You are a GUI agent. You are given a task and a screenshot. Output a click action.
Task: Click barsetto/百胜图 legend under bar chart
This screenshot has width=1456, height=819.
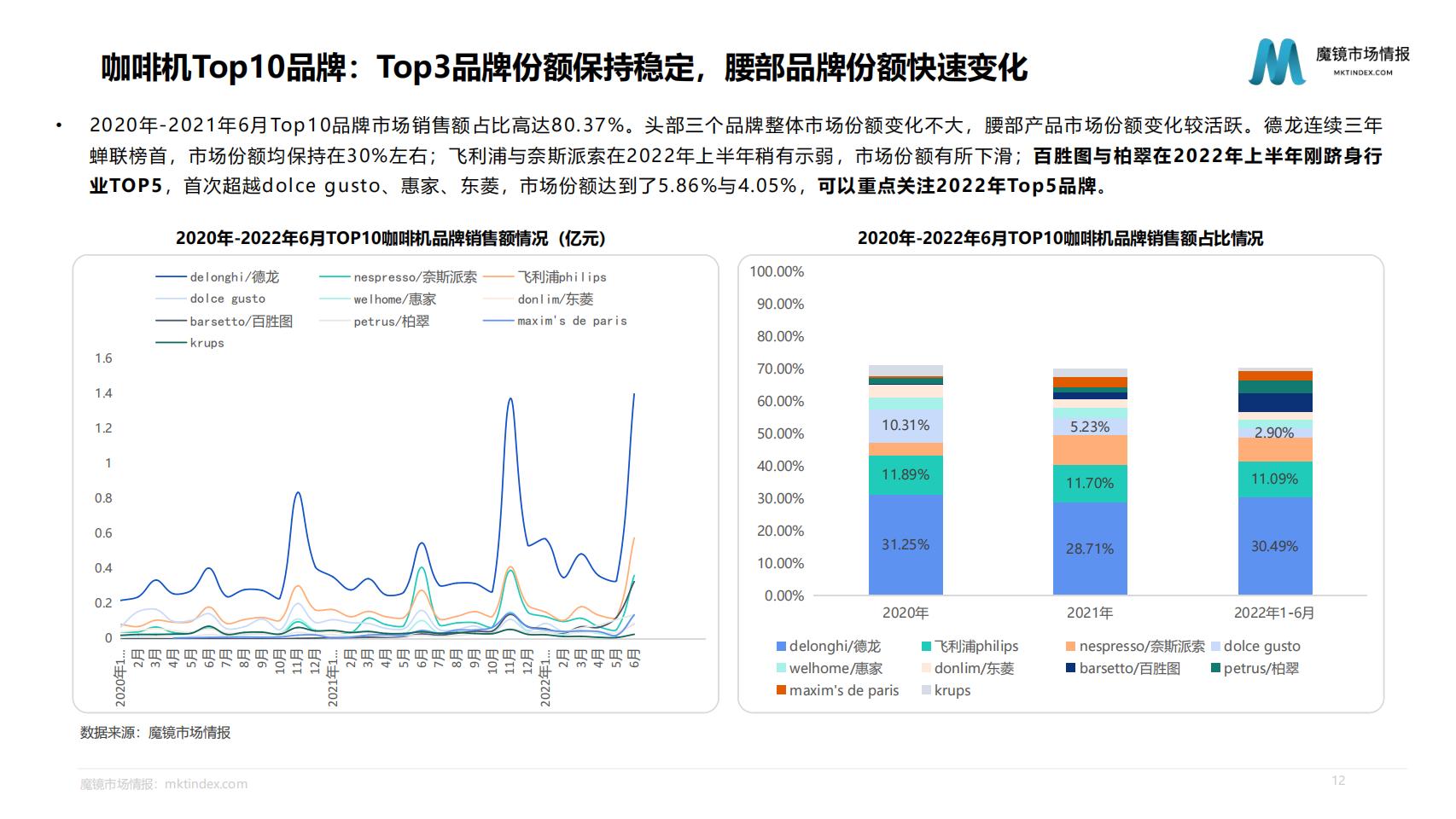click(1123, 669)
